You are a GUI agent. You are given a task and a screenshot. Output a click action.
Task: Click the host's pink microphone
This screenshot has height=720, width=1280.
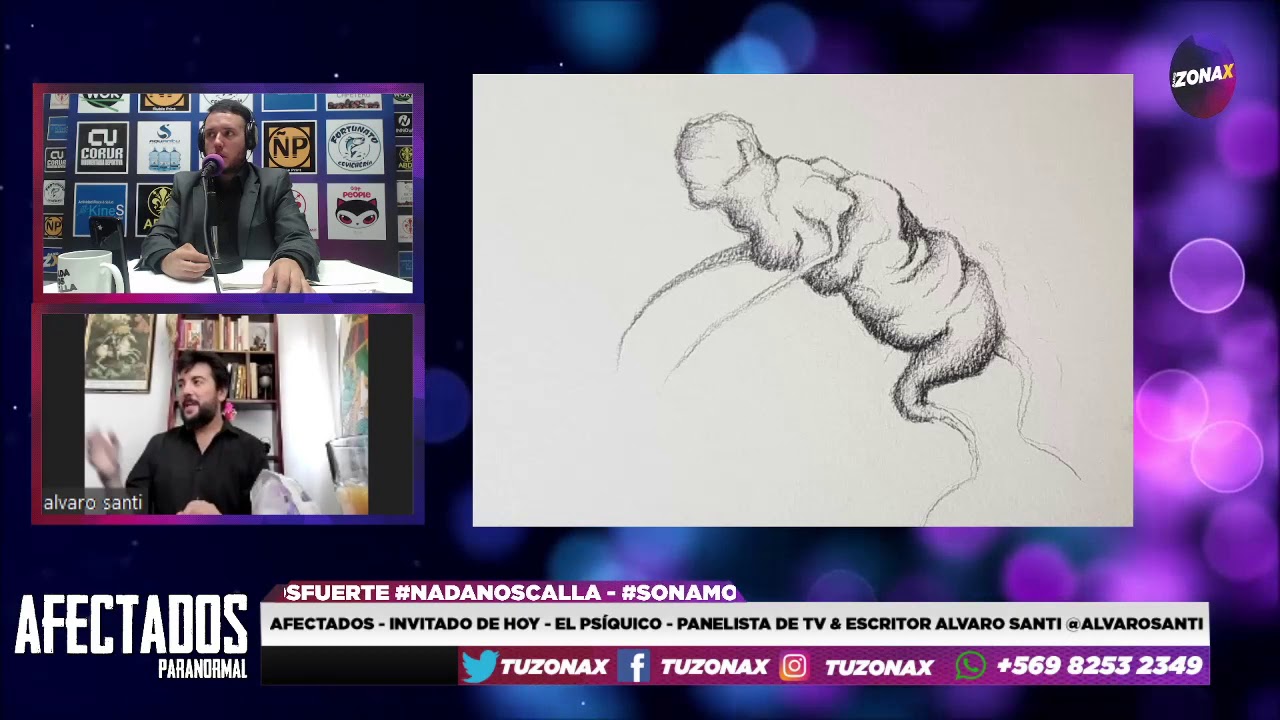coord(212,166)
